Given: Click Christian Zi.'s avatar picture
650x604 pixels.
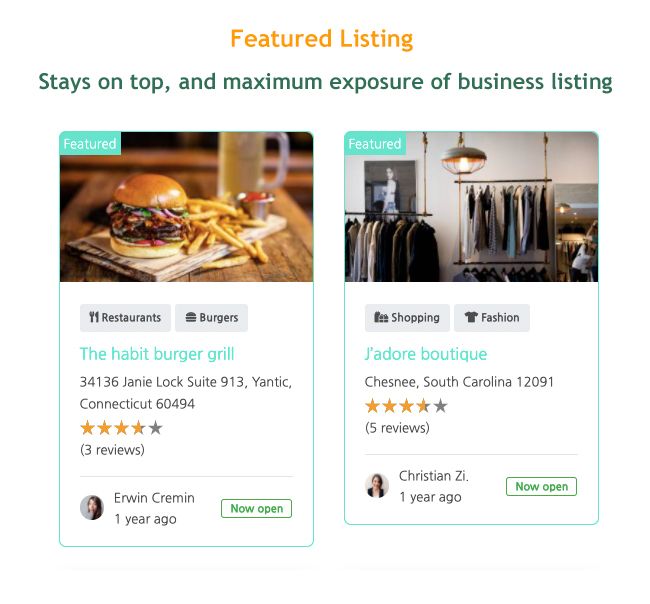Looking at the screenshot, I should [x=377, y=485].
